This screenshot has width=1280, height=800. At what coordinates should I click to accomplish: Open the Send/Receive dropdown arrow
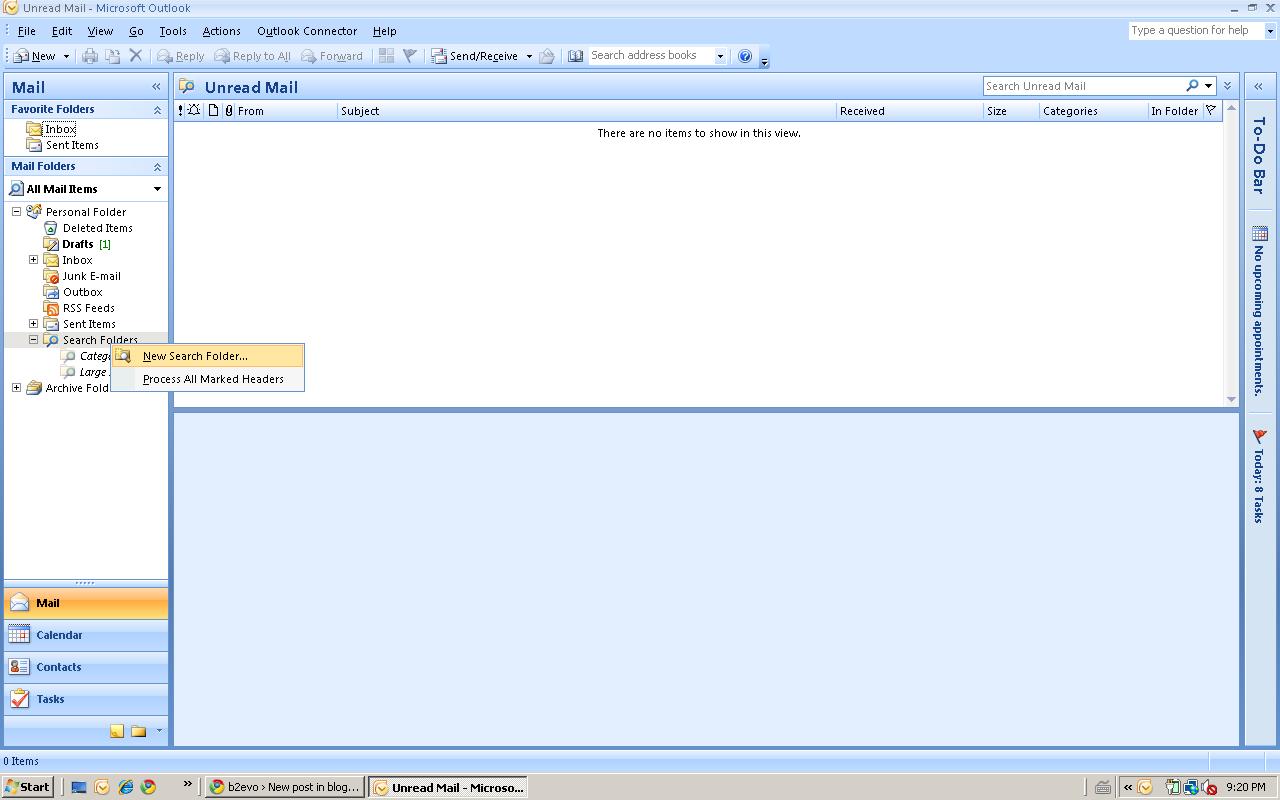(x=529, y=56)
